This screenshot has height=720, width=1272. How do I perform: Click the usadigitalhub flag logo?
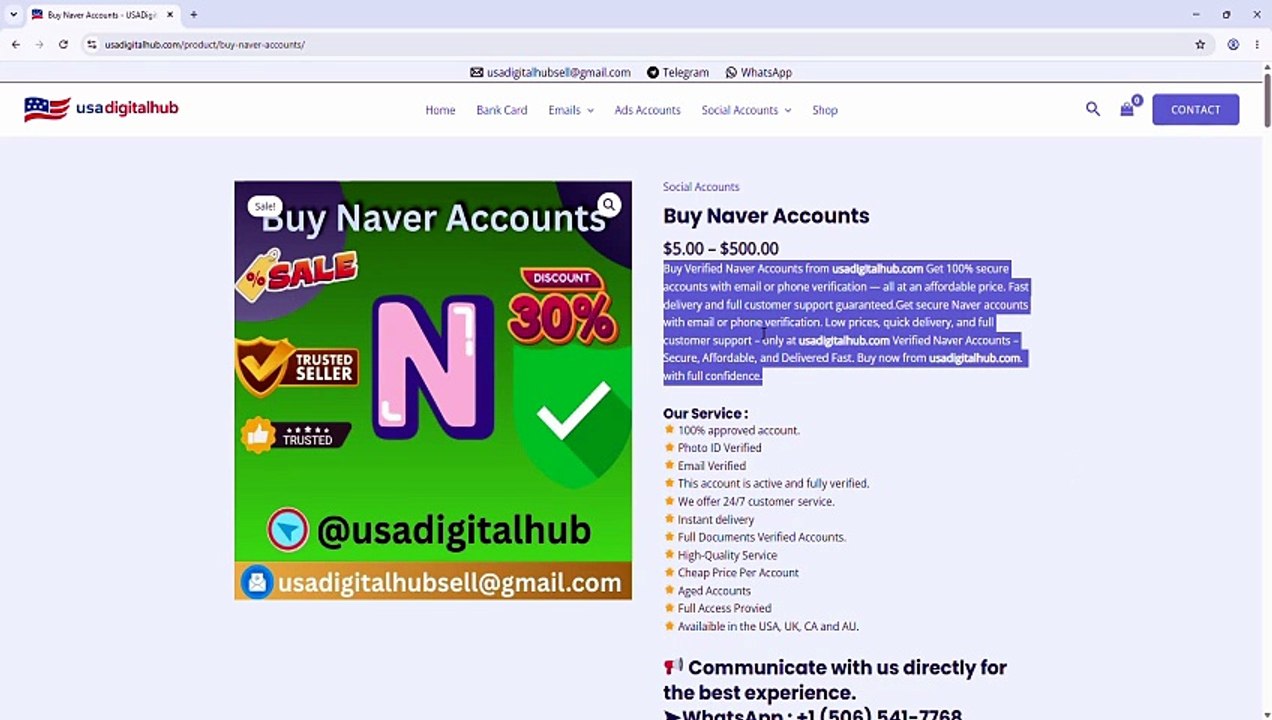[101, 108]
